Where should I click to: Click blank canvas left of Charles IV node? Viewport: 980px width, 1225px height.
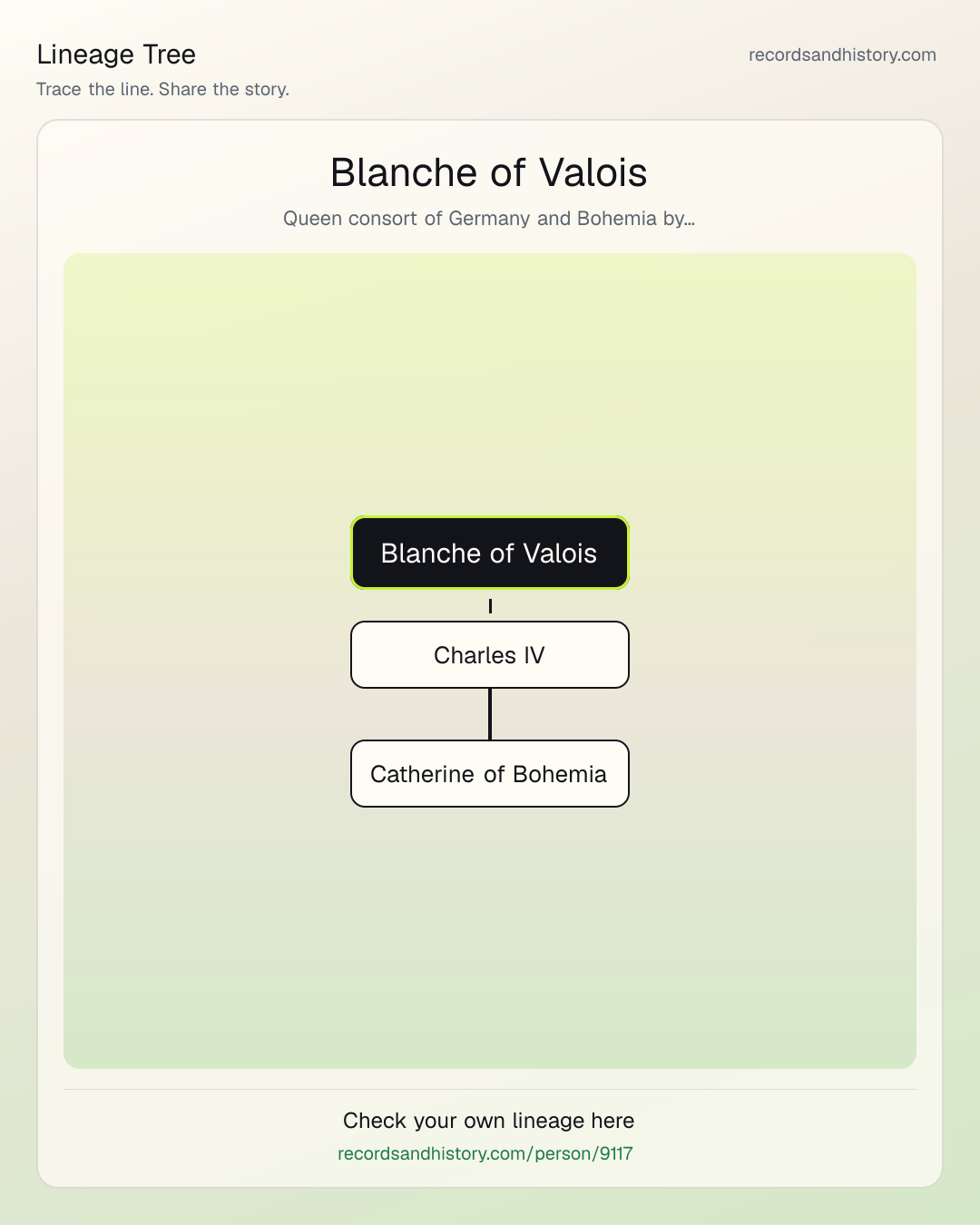click(x=209, y=654)
